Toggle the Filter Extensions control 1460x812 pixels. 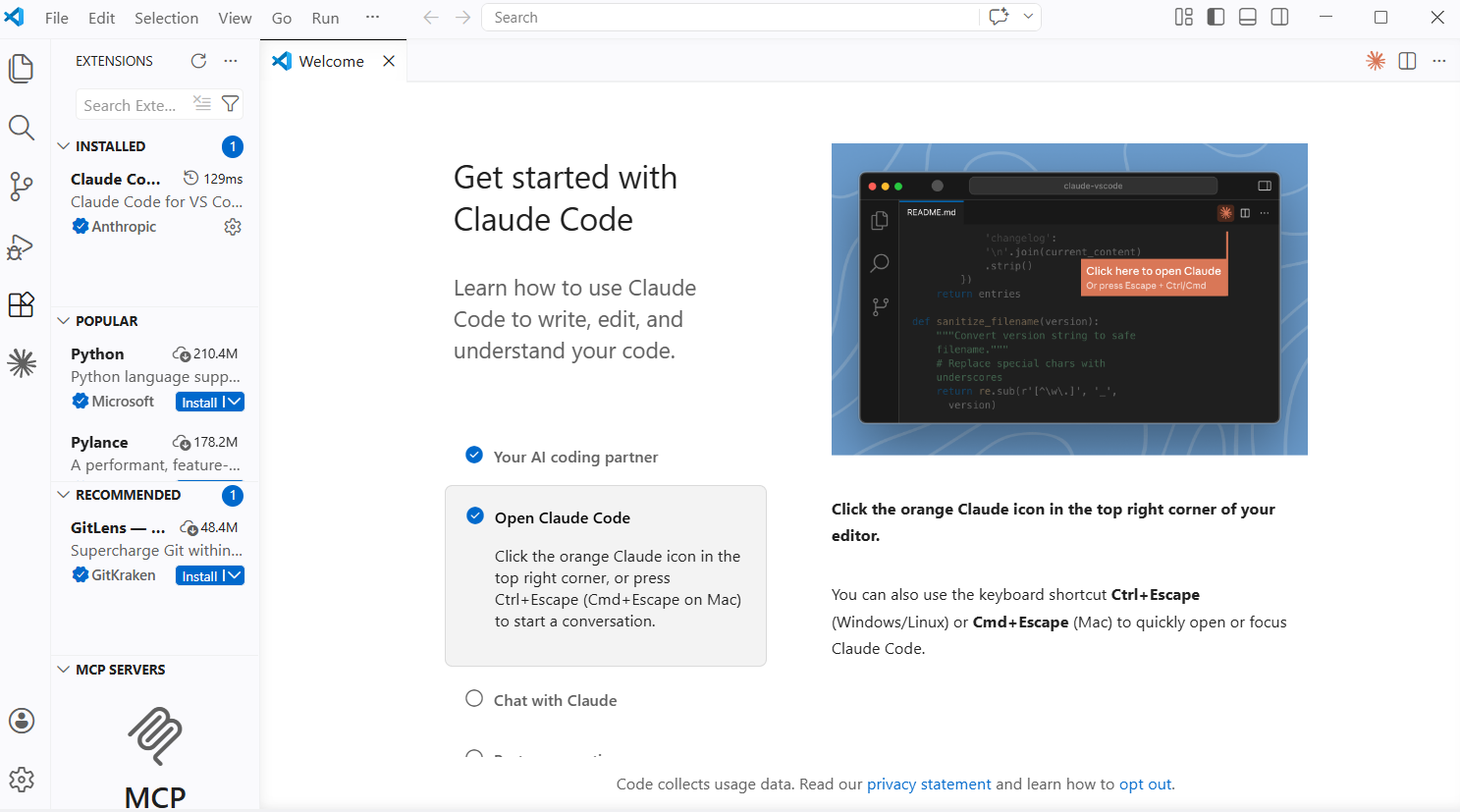(x=230, y=104)
